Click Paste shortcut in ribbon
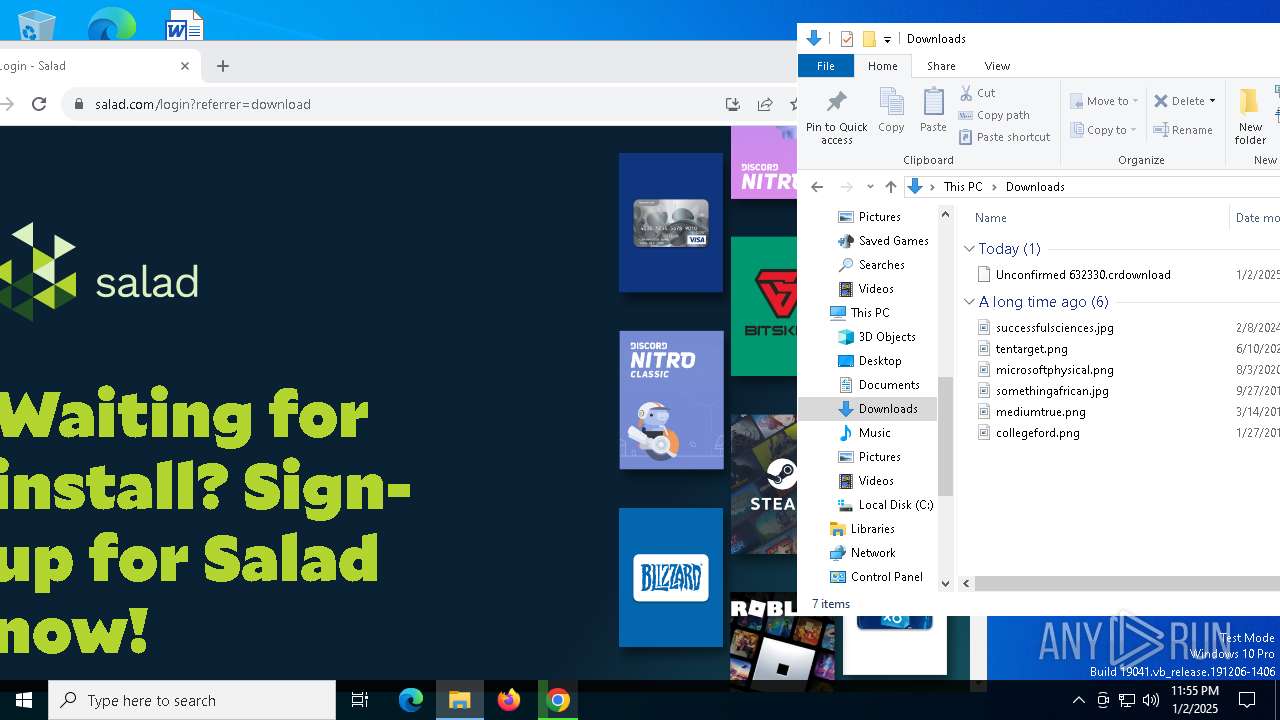This screenshot has height=720, width=1280. tap(1005, 137)
